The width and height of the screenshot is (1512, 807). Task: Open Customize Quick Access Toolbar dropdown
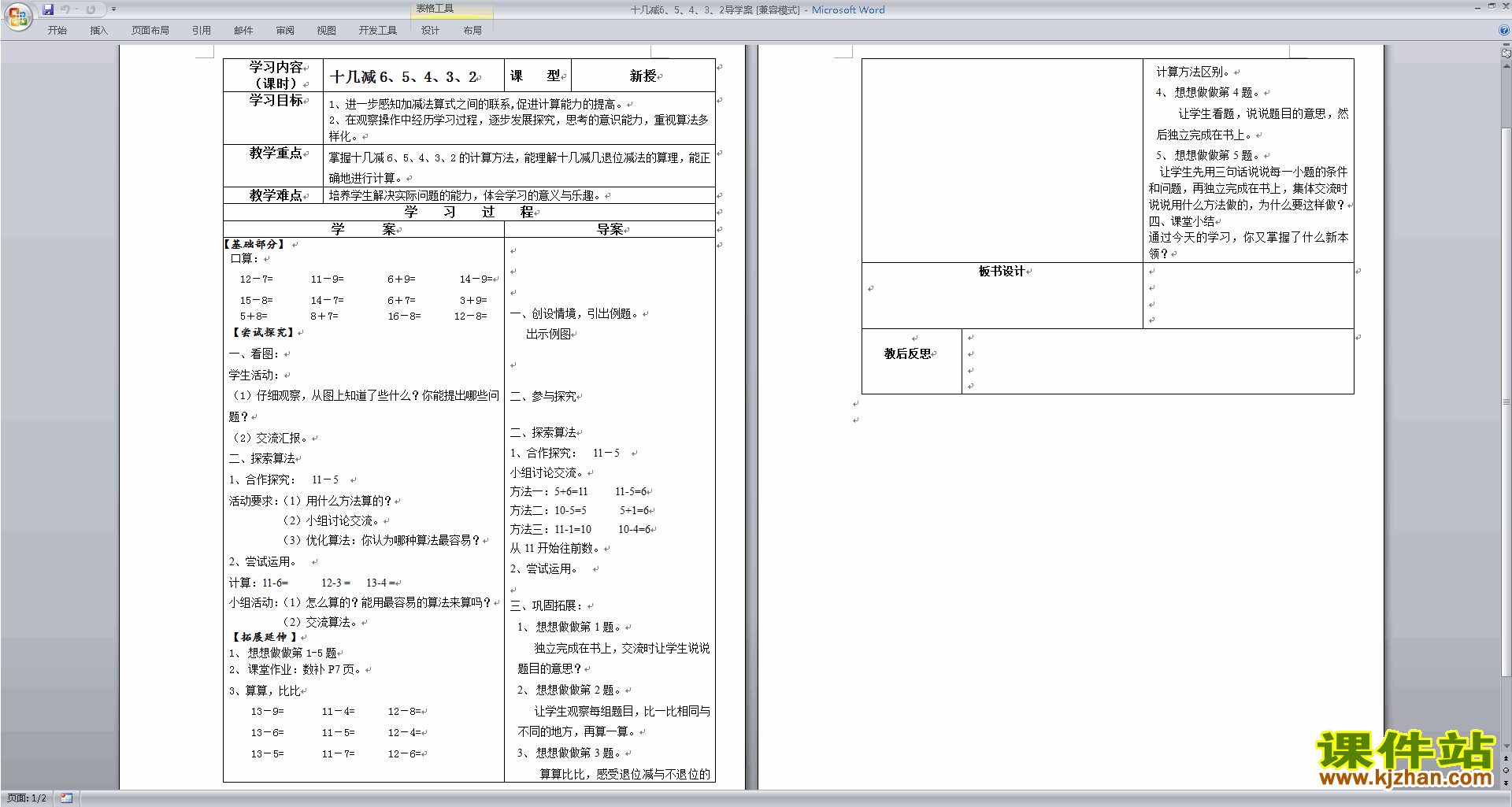click(x=113, y=9)
